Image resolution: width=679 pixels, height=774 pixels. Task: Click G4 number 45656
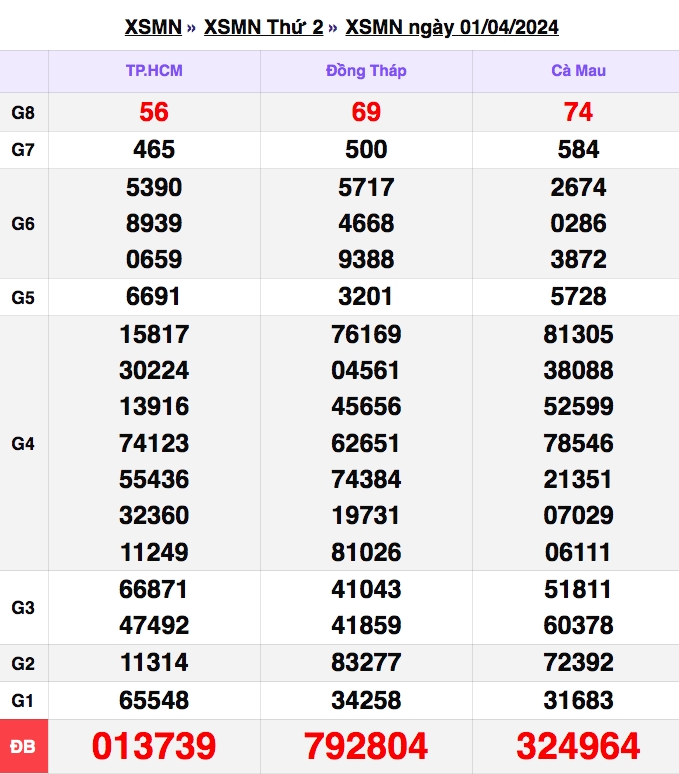[366, 407]
